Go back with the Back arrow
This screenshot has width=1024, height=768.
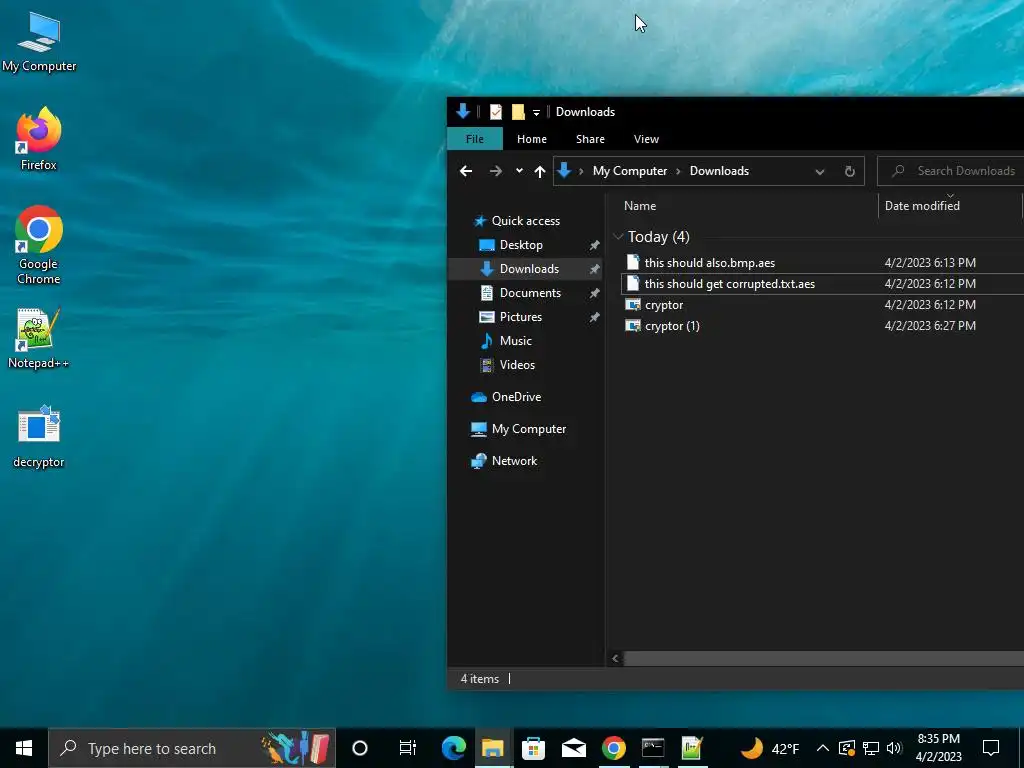pyautogui.click(x=466, y=171)
